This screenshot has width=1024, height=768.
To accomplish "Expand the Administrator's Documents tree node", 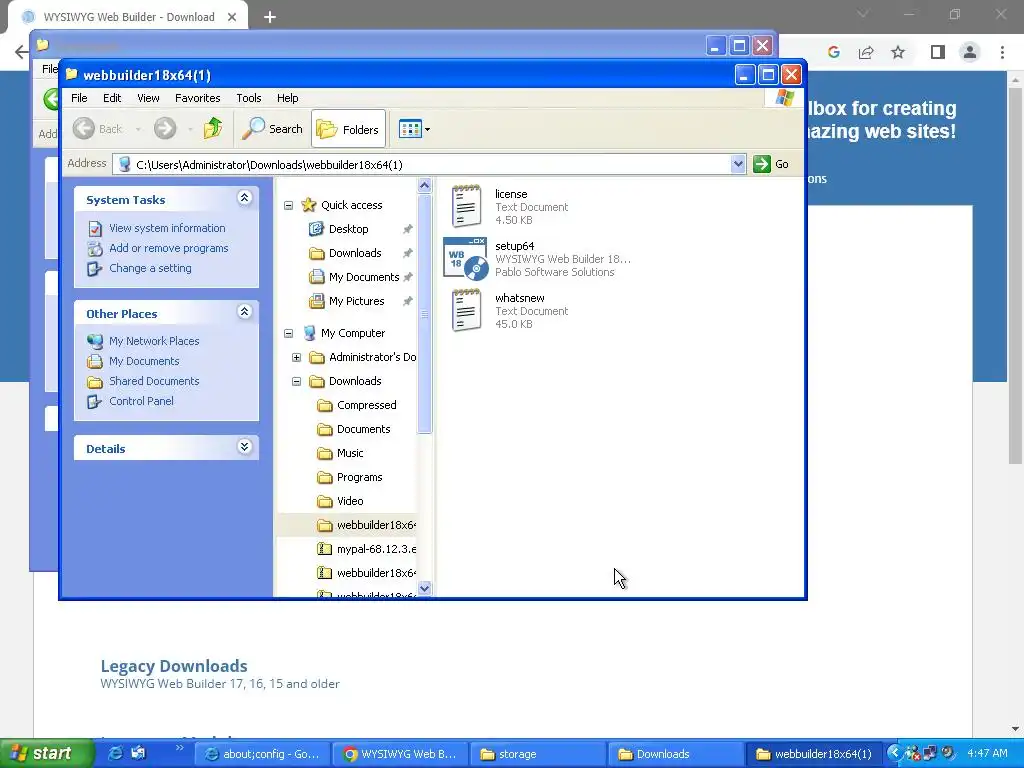I will pos(296,357).
